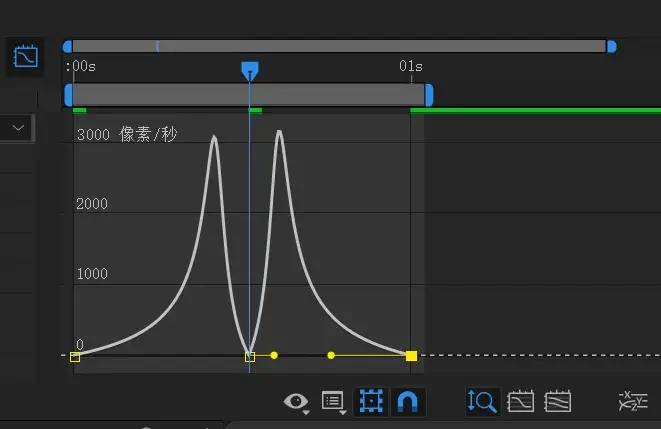Click the gray work area bar
Screen dimensions: 661x429
[x=249, y=95]
